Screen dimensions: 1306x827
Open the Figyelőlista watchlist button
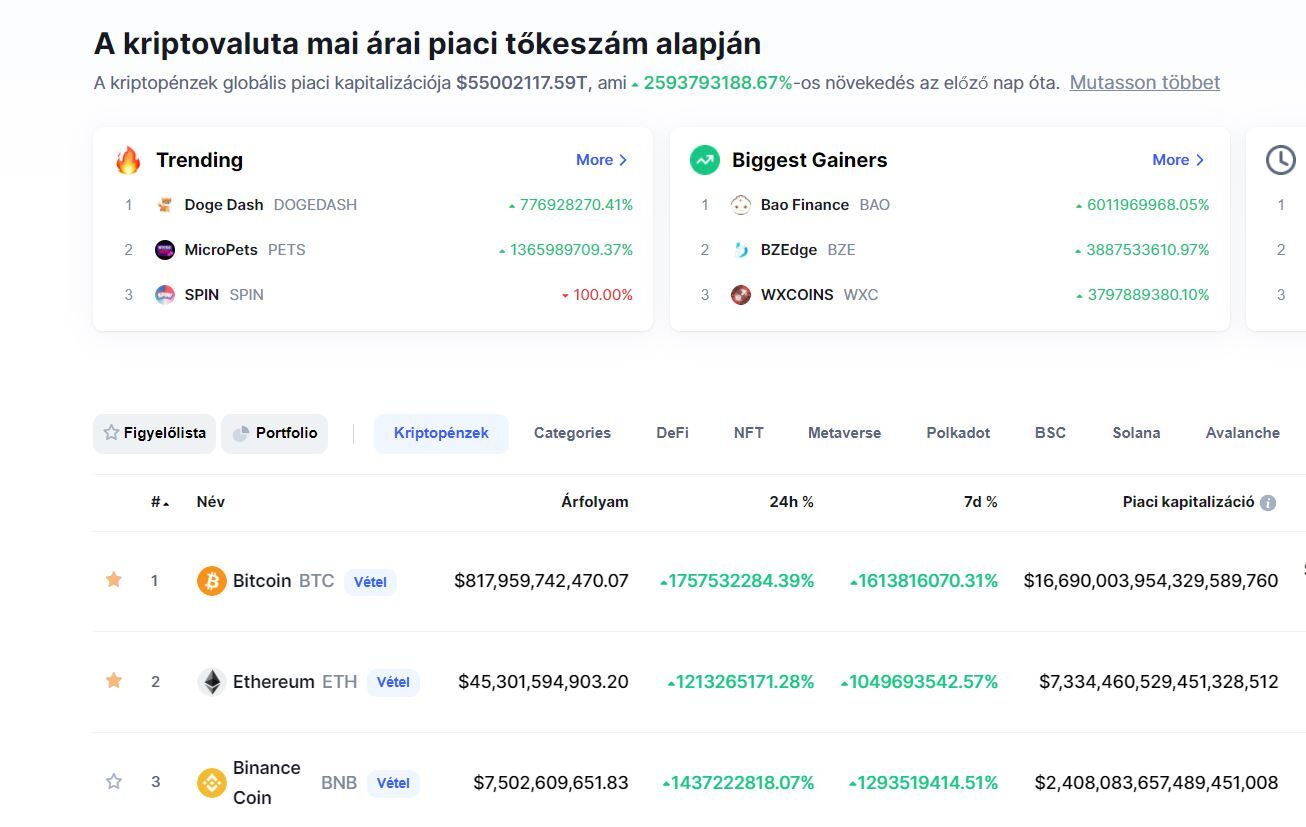point(154,434)
